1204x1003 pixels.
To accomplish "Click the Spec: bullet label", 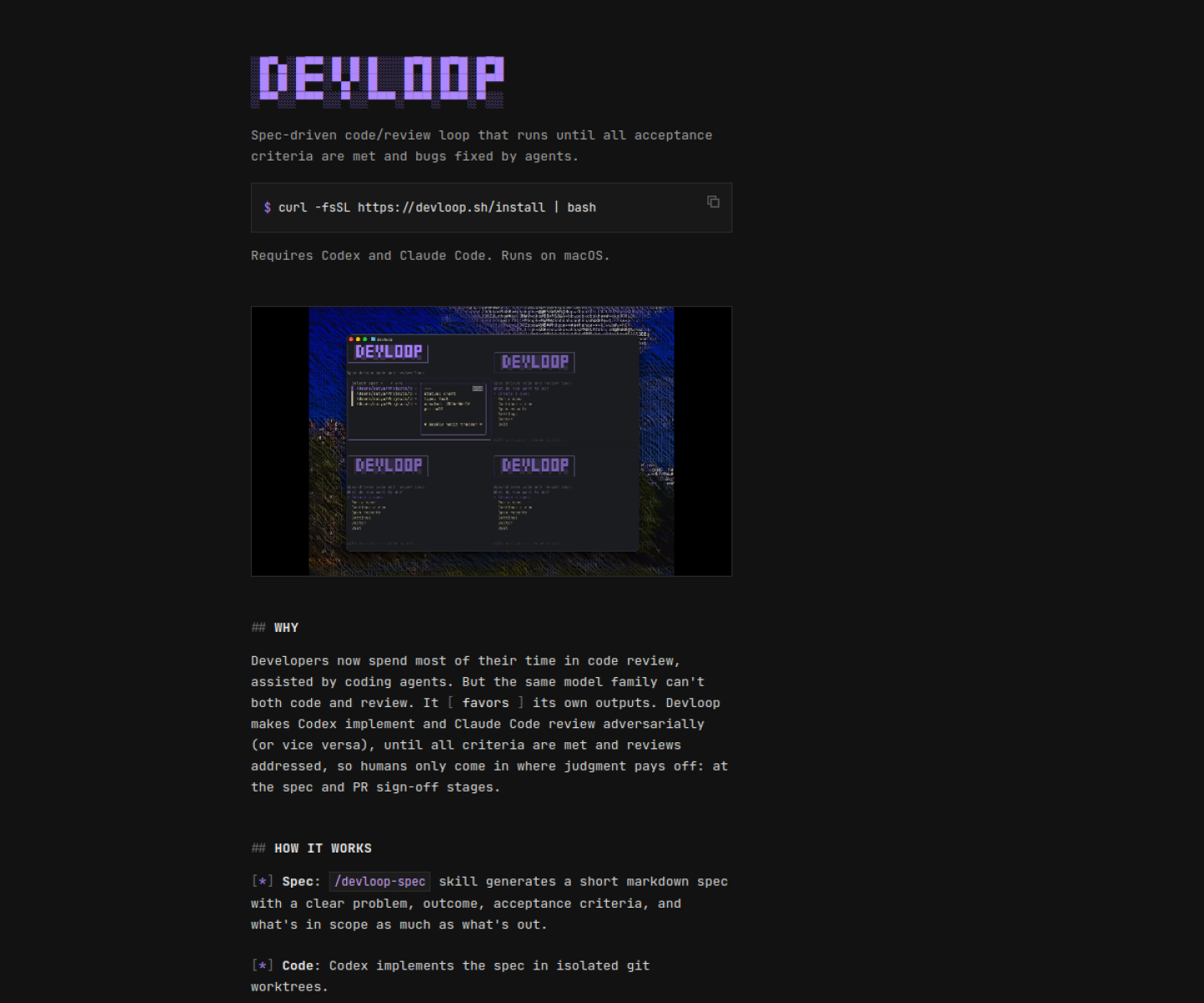I will [301, 882].
